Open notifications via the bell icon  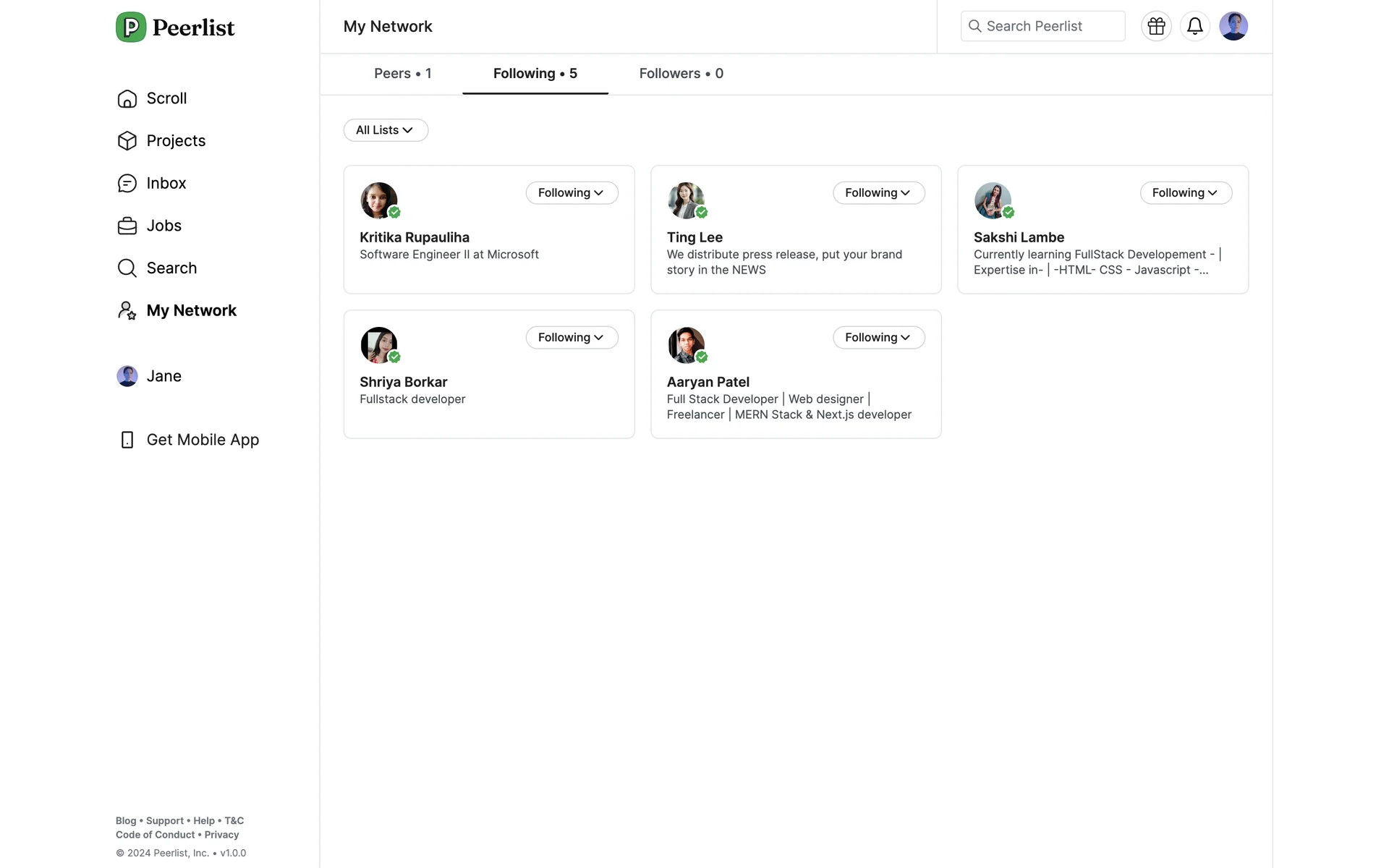1194,27
